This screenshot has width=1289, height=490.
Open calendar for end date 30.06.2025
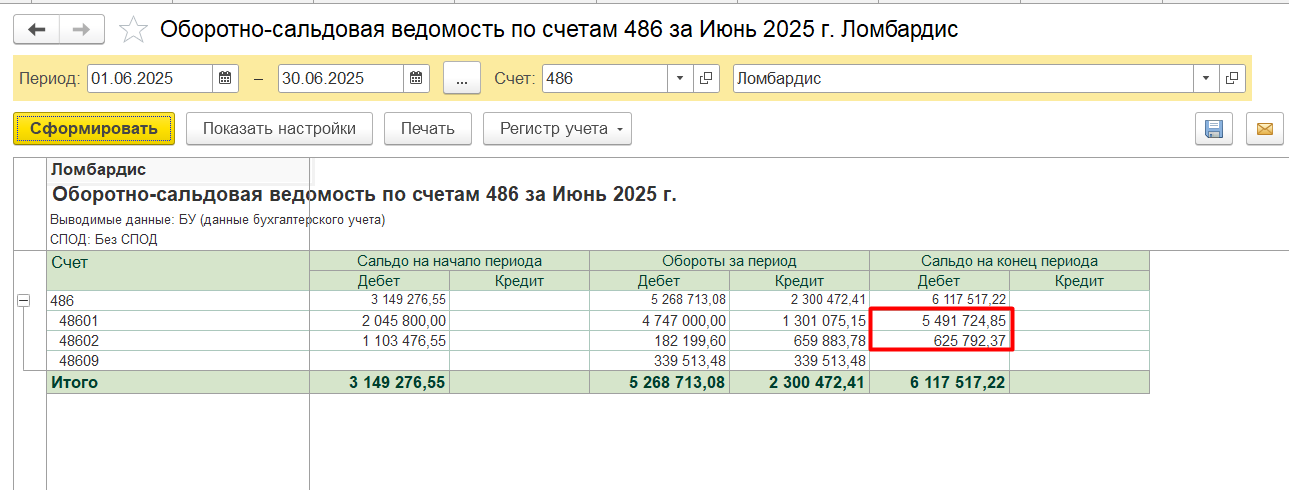[417, 78]
